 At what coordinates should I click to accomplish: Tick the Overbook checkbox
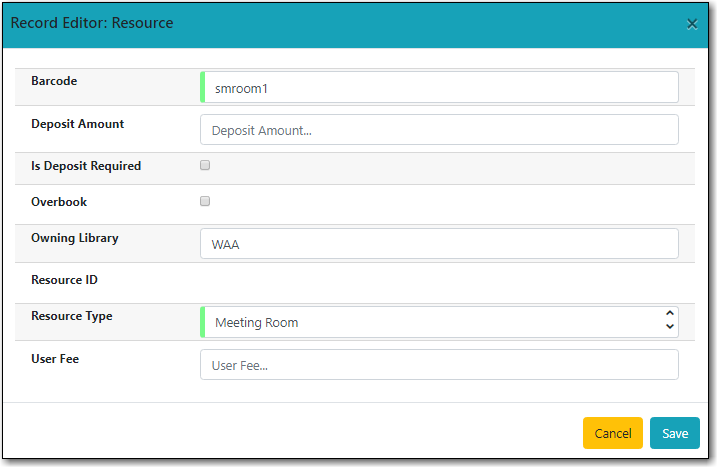pyautogui.click(x=205, y=201)
